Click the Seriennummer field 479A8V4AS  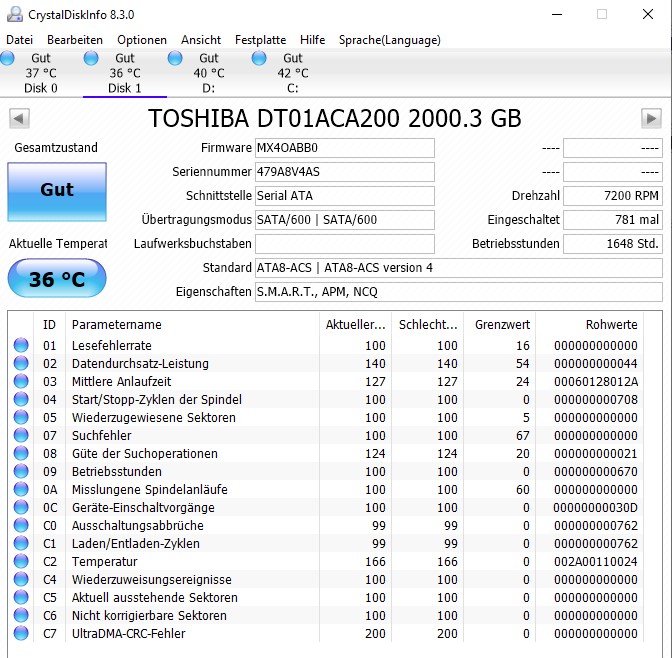pos(345,172)
